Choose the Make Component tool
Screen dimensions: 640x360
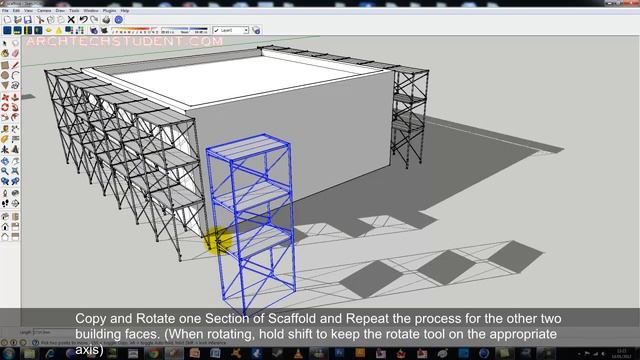(15, 43)
